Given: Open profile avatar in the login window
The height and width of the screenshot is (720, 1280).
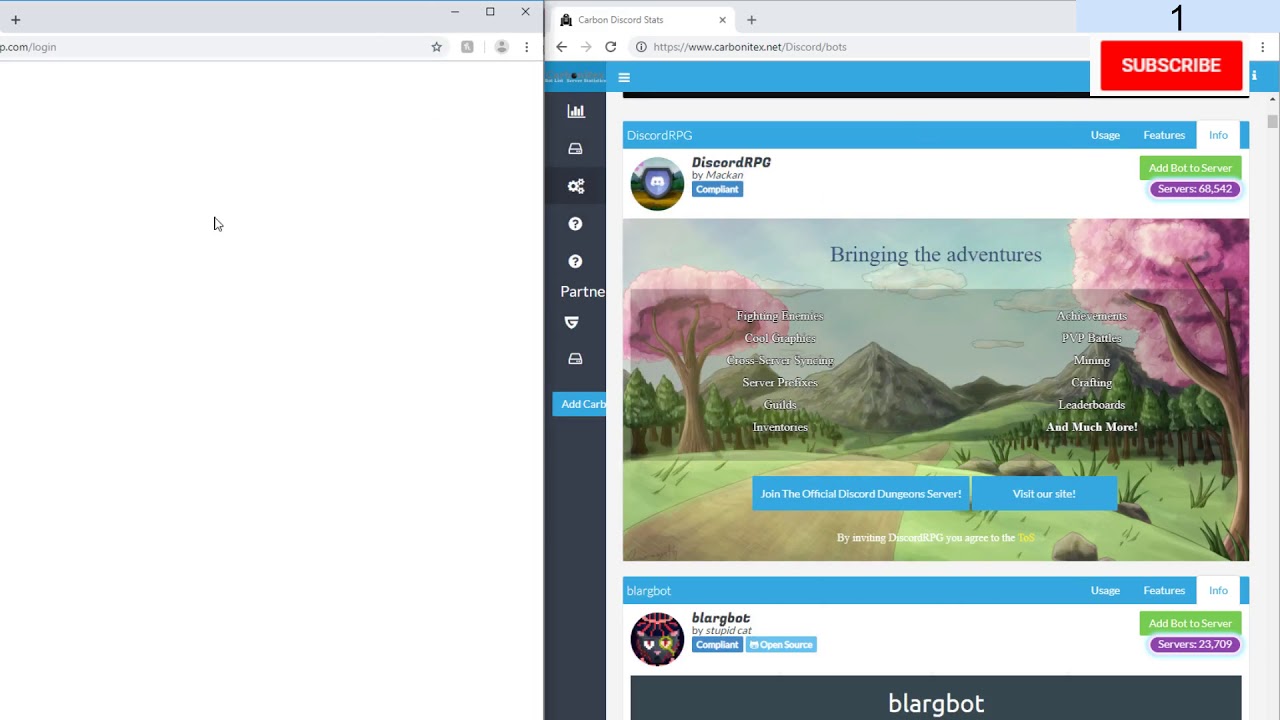Looking at the screenshot, I should pos(502,47).
